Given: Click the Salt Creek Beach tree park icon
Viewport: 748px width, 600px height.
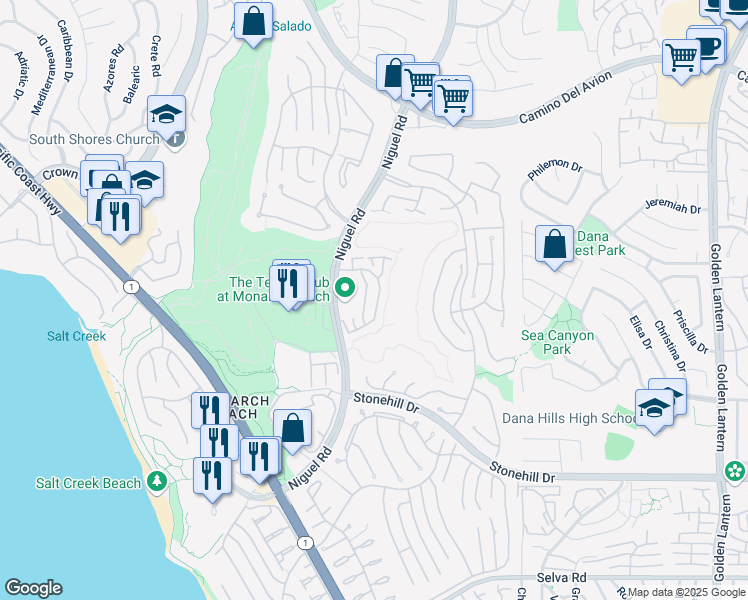Looking at the screenshot, I should coord(156,482).
